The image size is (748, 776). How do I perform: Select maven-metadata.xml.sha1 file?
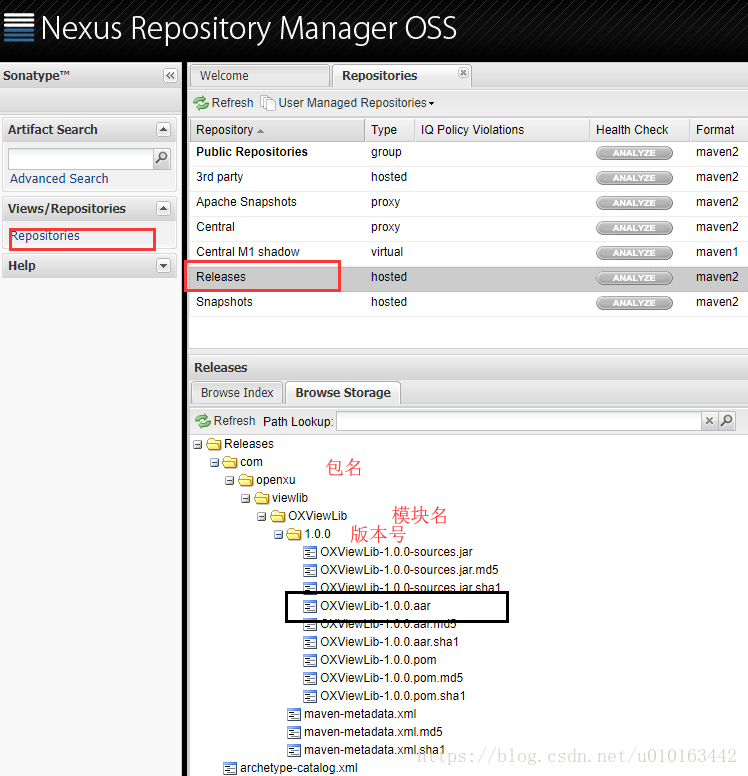[374, 750]
